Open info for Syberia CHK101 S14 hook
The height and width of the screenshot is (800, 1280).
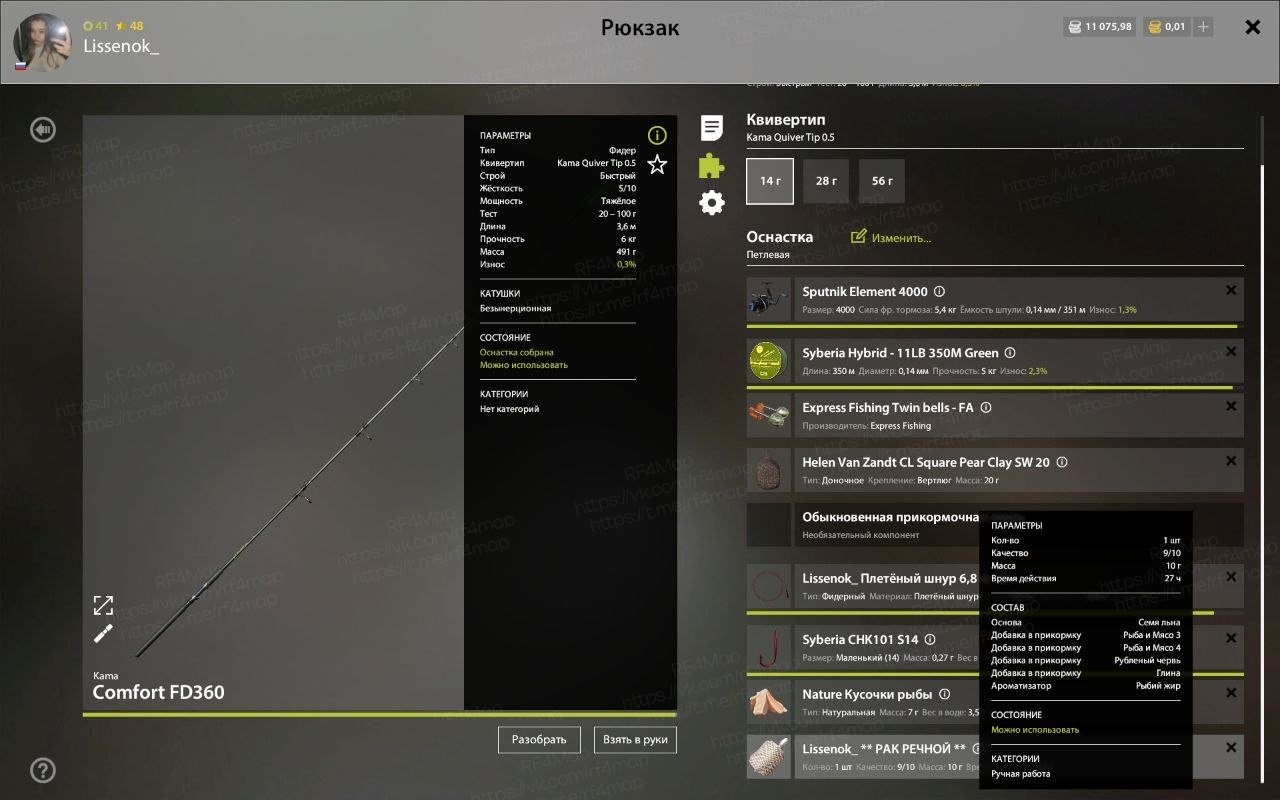click(x=930, y=639)
